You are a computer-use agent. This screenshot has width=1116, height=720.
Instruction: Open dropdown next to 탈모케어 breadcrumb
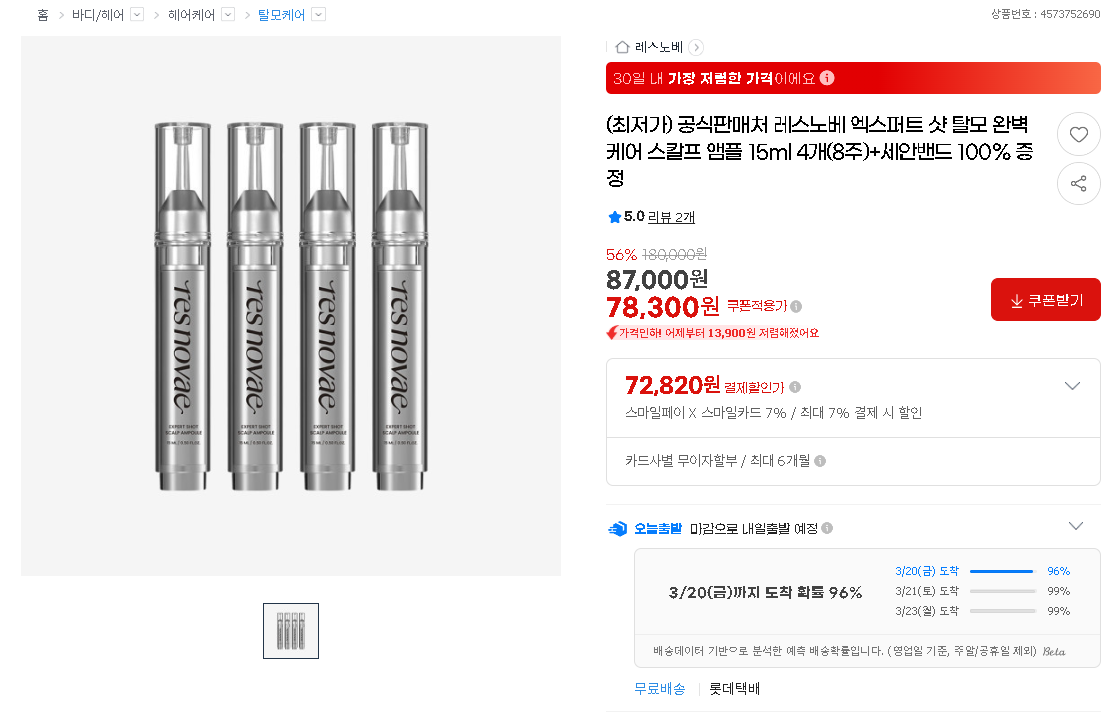318,15
